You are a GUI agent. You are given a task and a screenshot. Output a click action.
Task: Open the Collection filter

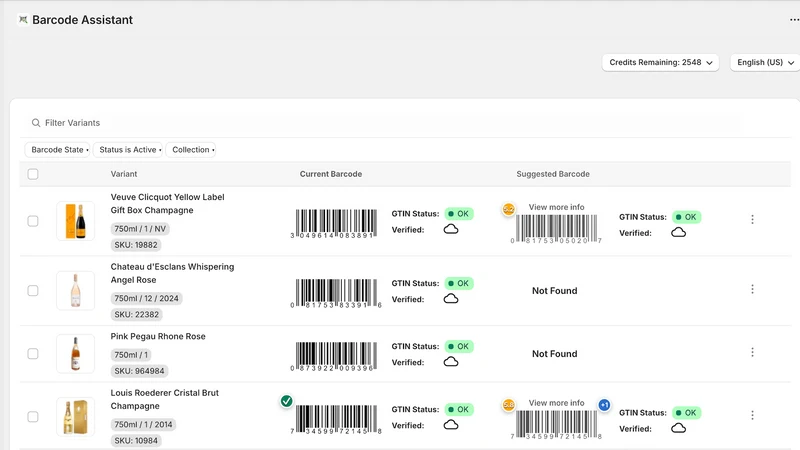click(x=191, y=149)
